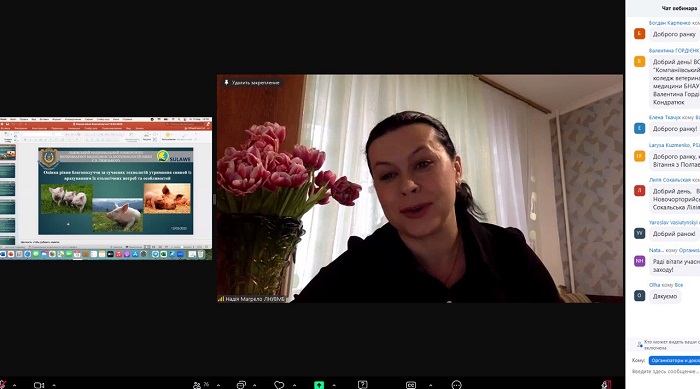Image resolution: width=700 pixels, height=389 pixels.
Task: Open audio options arrow beside microphone
Action: tap(14, 385)
